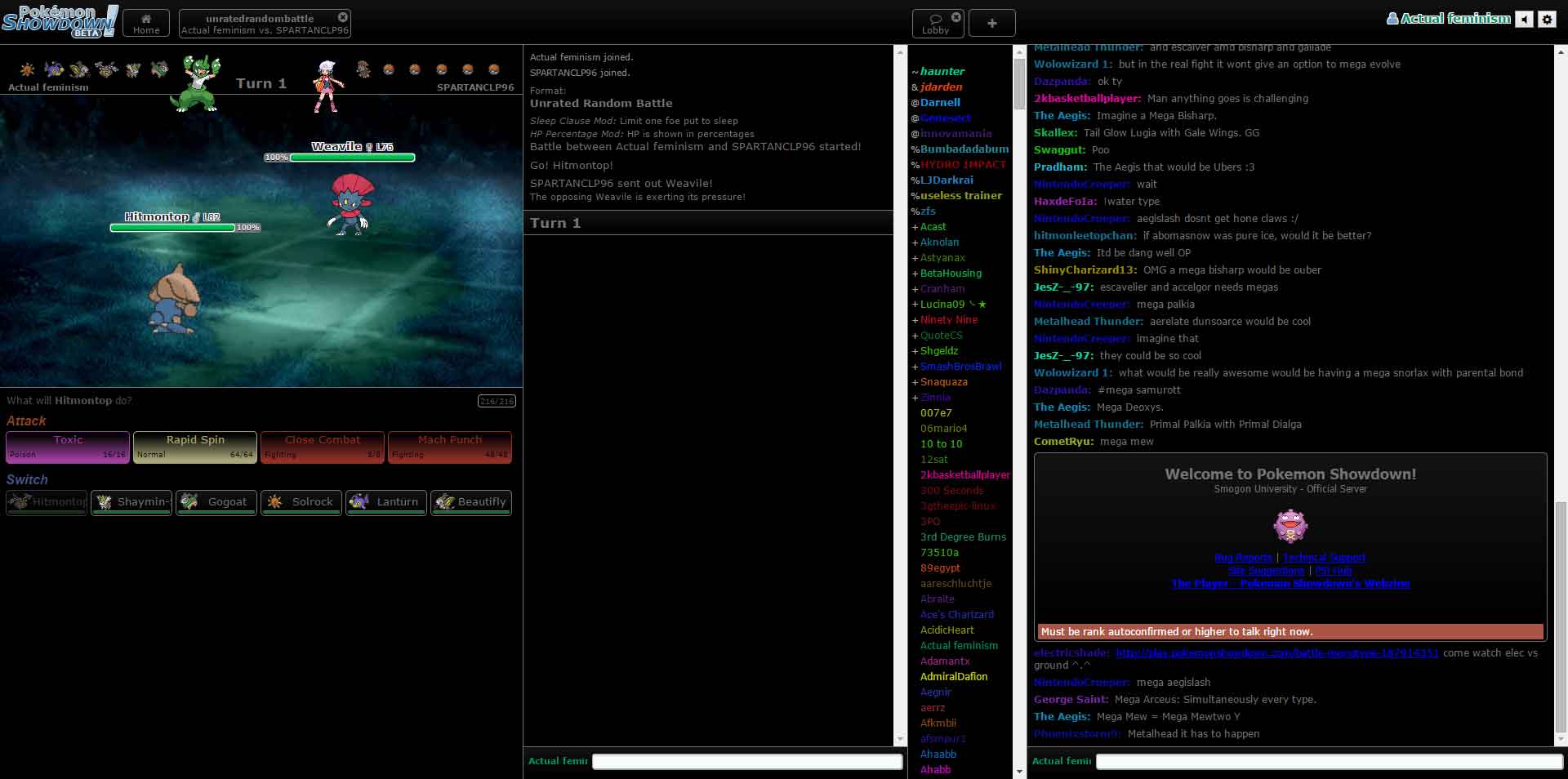Open The Player webzine link
The height and width of the screenshot is (779, 1568).
point(1290,584)
